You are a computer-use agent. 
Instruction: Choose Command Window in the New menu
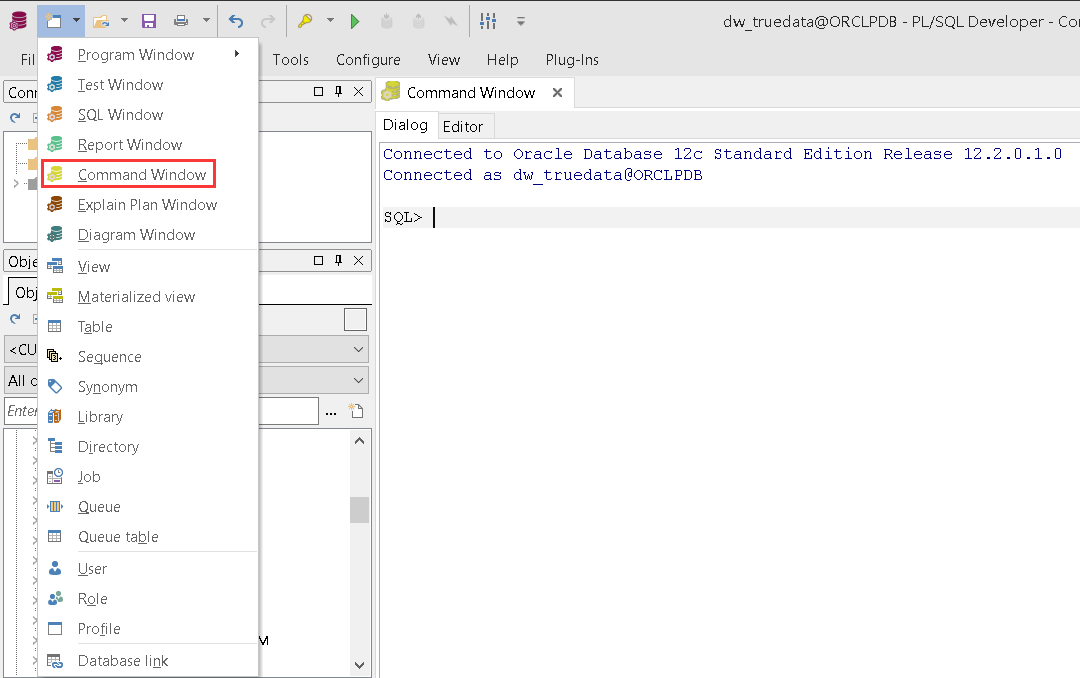148,174
